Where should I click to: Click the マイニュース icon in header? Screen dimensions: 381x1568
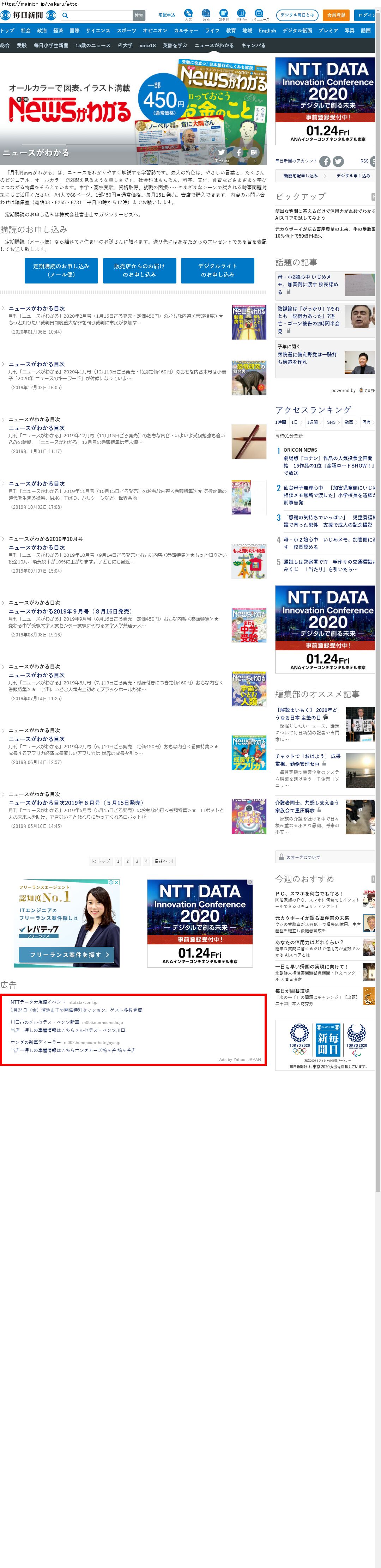(x=259, y=13)
